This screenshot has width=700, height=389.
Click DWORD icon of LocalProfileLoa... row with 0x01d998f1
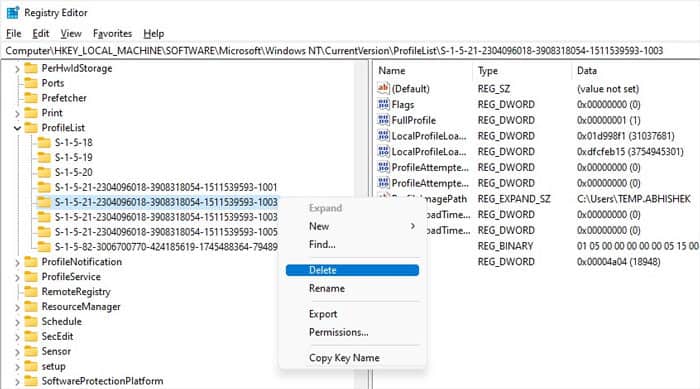(383, 136)
